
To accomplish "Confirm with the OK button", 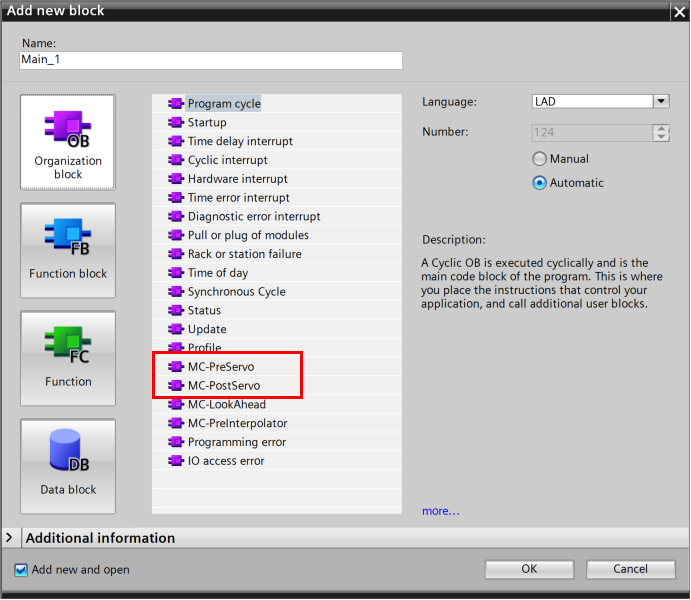I will [529, 569].
